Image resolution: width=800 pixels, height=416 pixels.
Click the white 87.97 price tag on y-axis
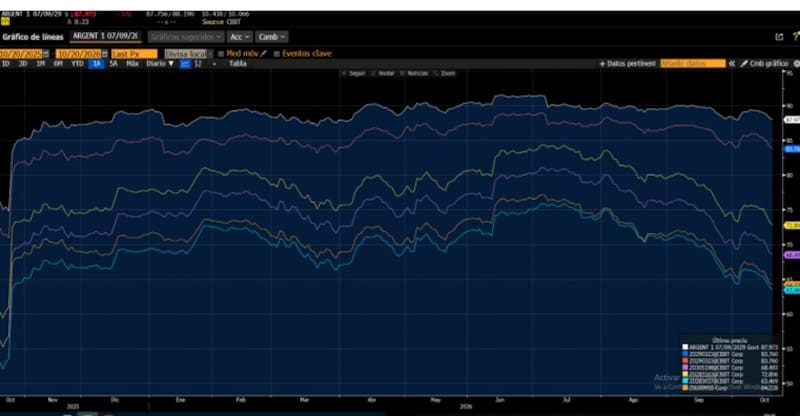coord(792,119)
